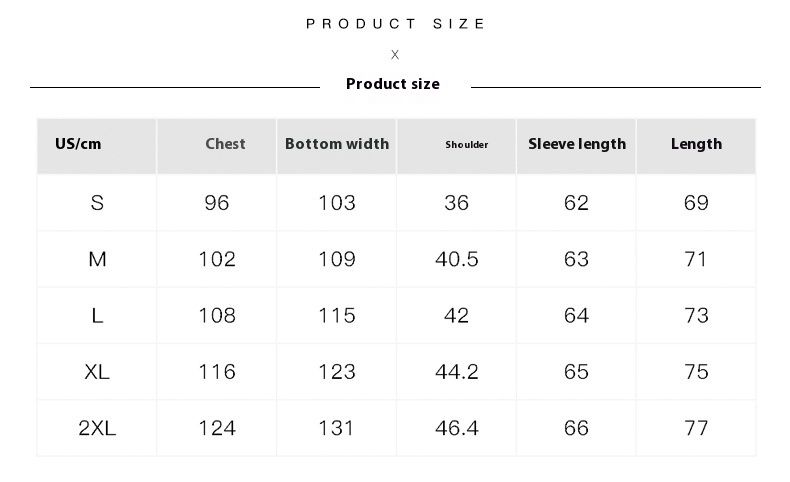Click the 44.2 shoulder value for XL

[x=457, y=372]
